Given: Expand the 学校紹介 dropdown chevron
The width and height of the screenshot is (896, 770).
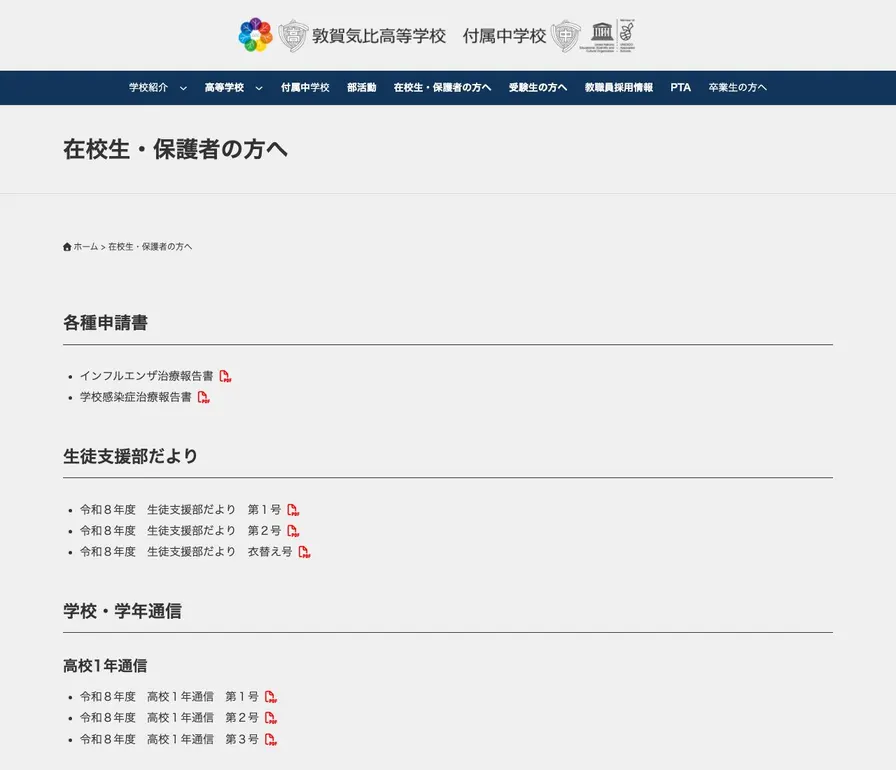Looking at the screenshot, I should coord(183,88).
